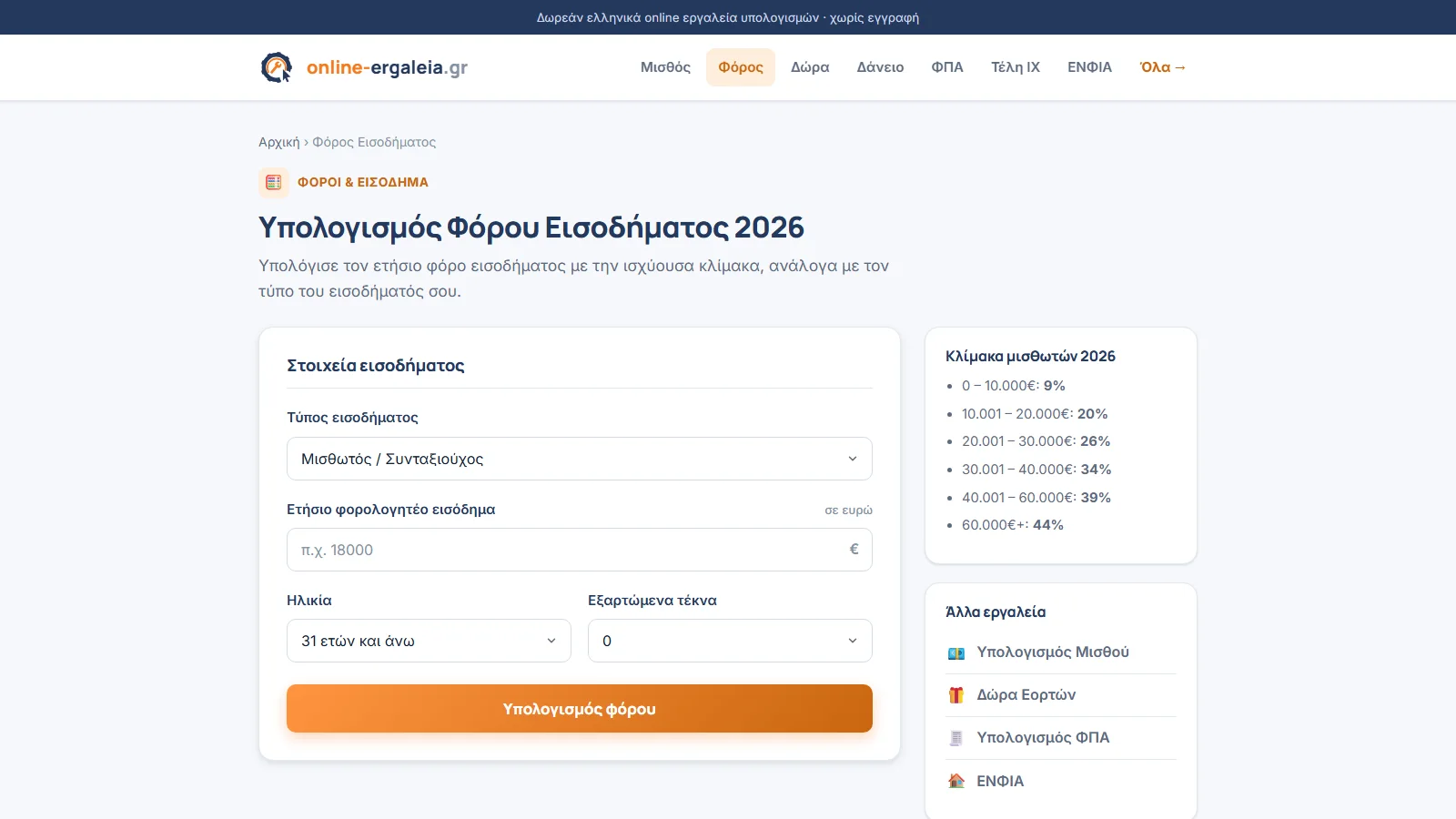Click the σε ευρώ hint text
1456x819 pixels.
(848, 511)
